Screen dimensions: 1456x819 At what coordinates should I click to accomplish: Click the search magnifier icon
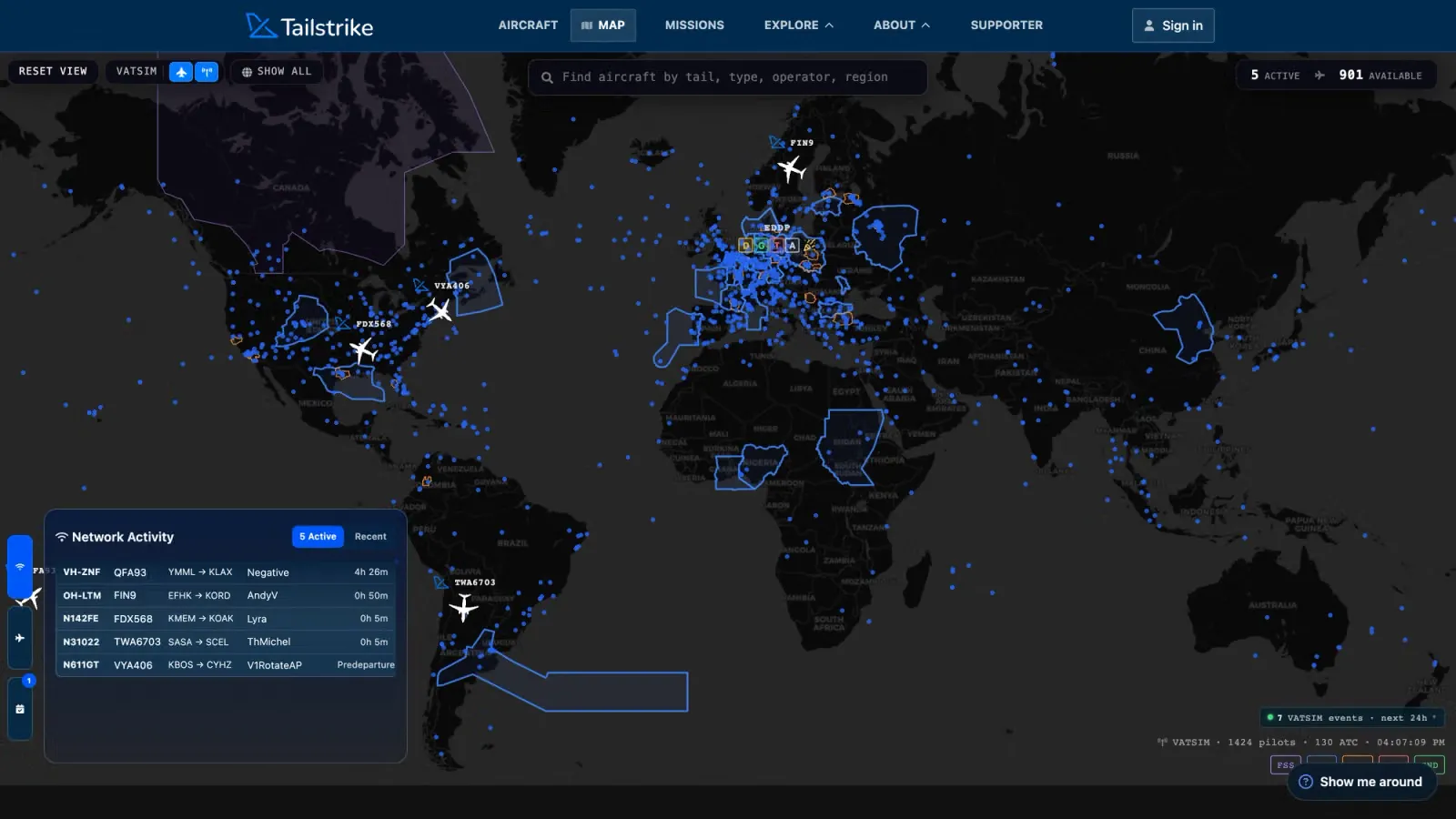[547, 77]
